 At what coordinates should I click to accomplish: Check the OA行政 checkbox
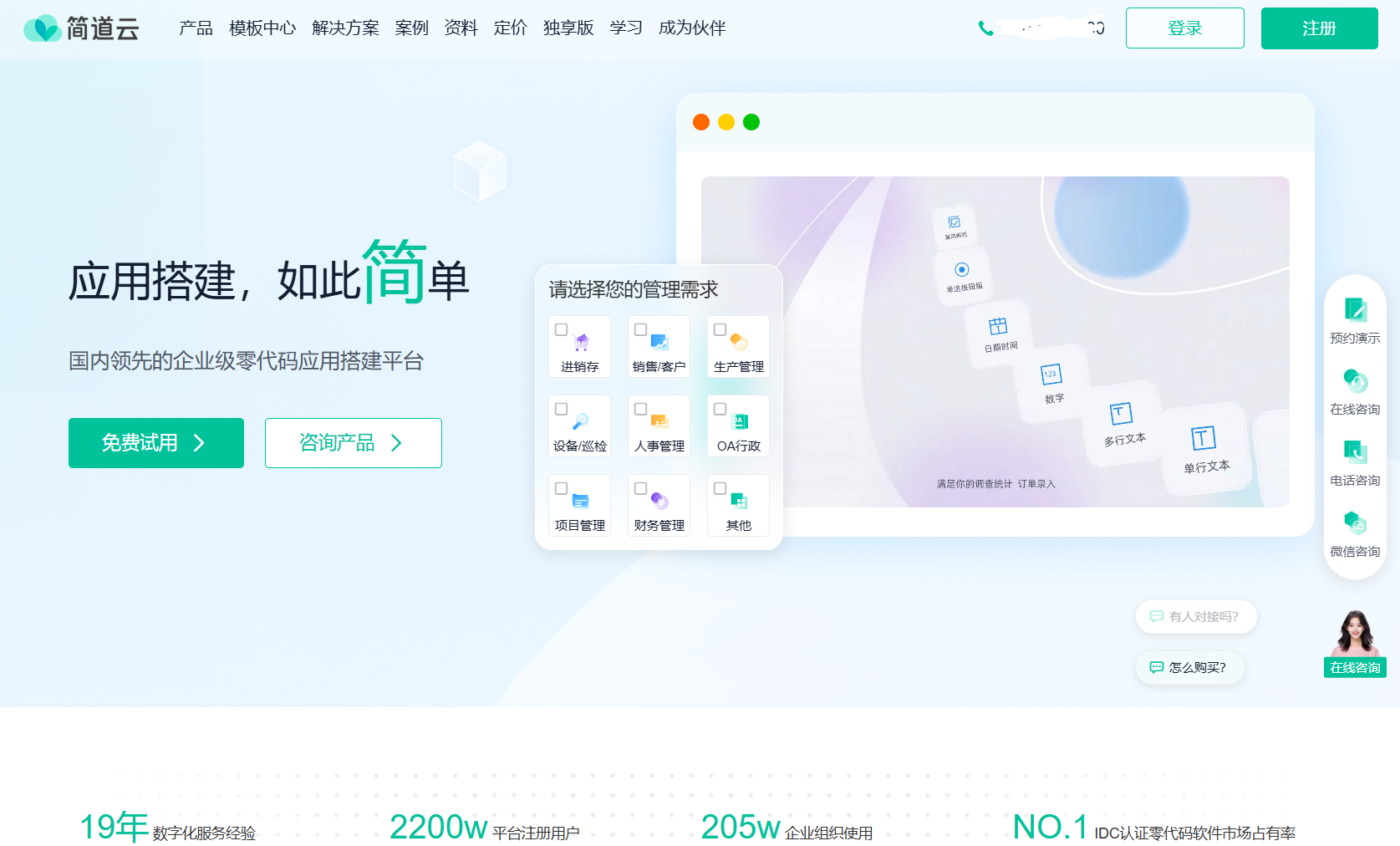click(x=720, y=409)
